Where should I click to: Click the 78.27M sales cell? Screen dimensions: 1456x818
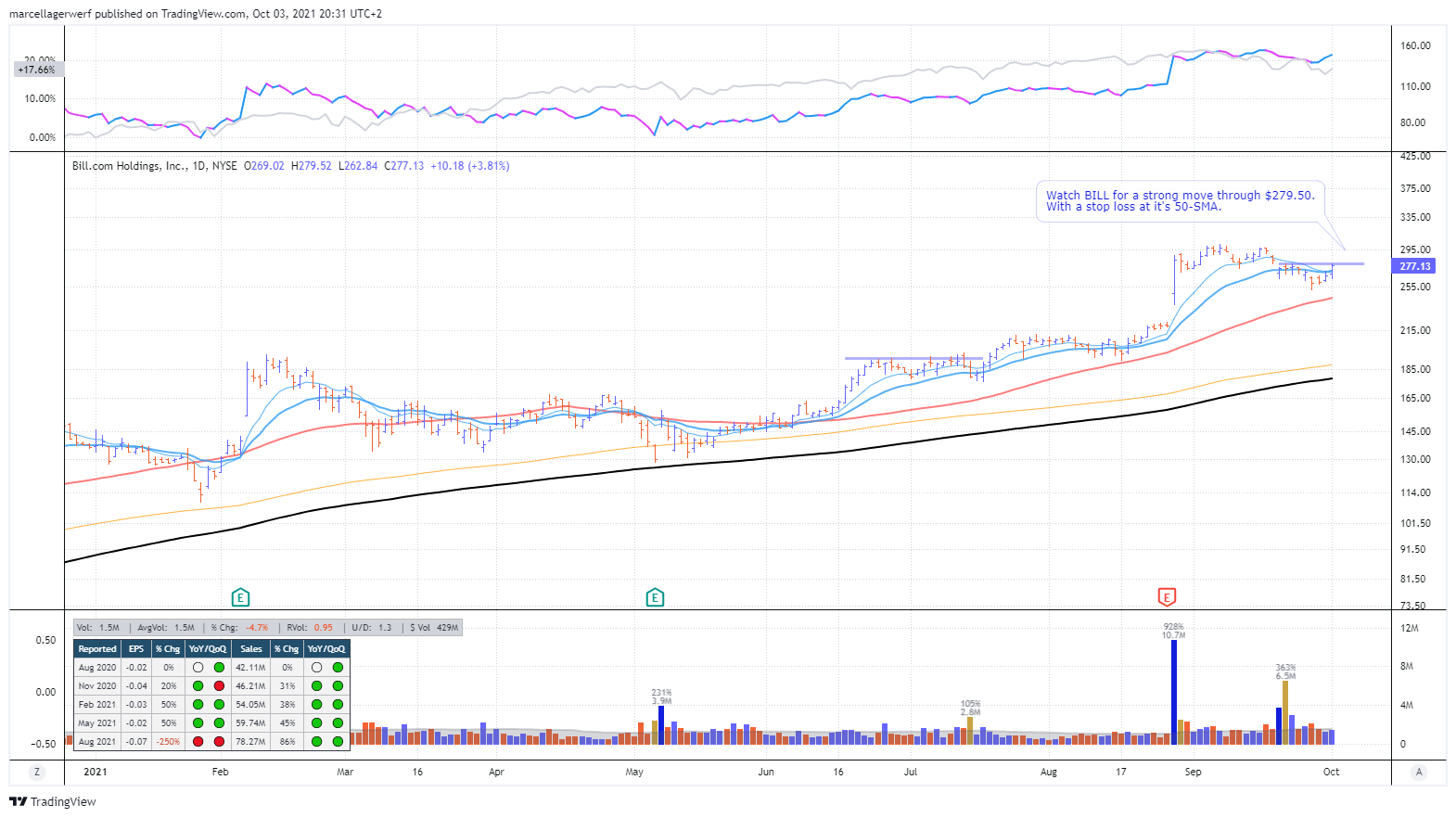coord(250,742)
